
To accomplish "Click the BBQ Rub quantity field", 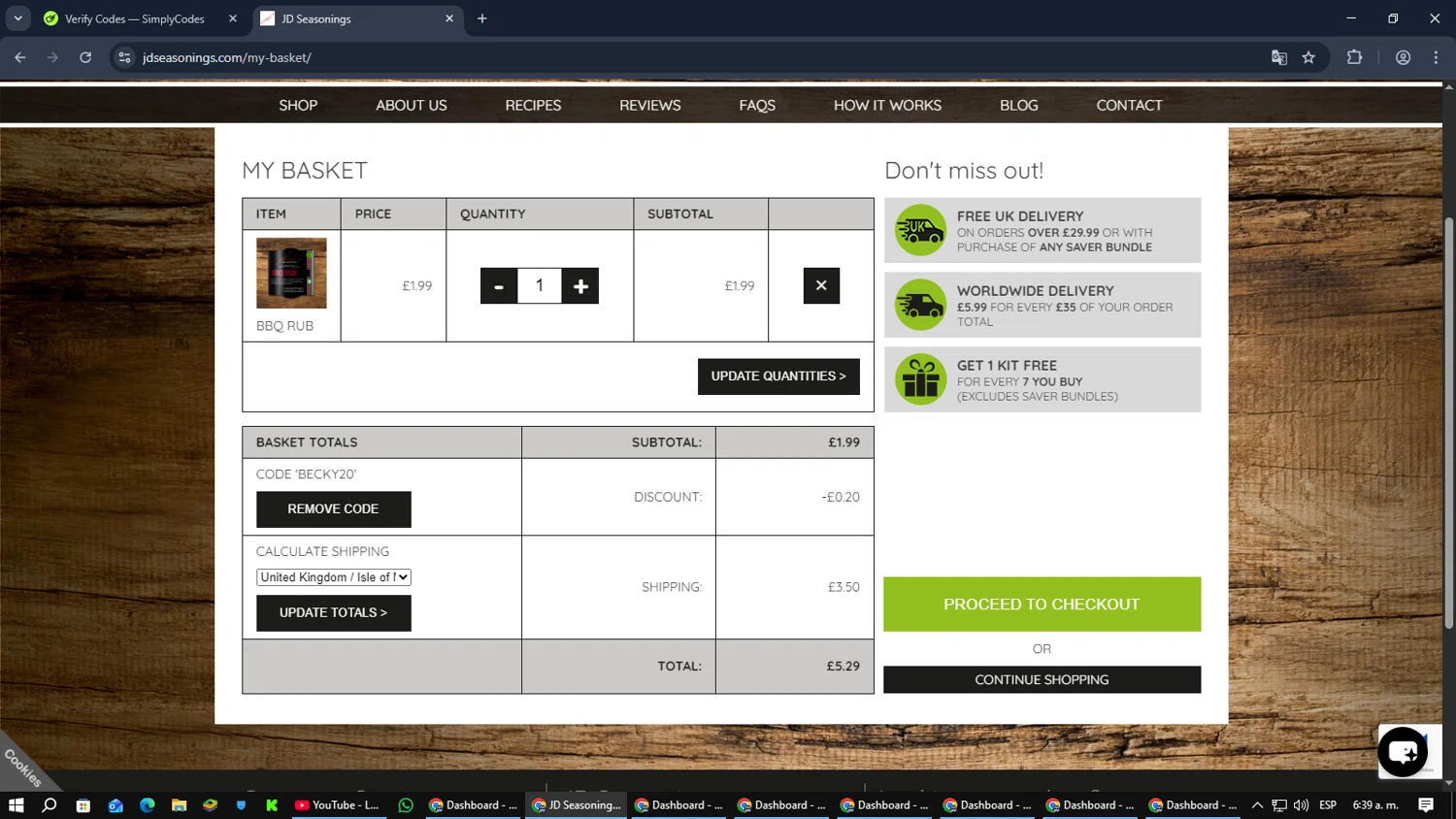I will [540, 285].
